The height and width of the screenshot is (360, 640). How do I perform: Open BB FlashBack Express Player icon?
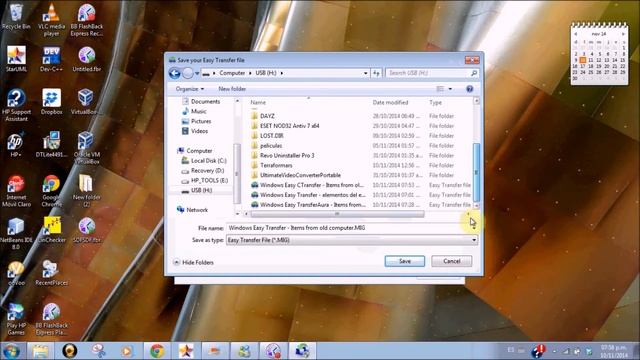coord(51,319)
